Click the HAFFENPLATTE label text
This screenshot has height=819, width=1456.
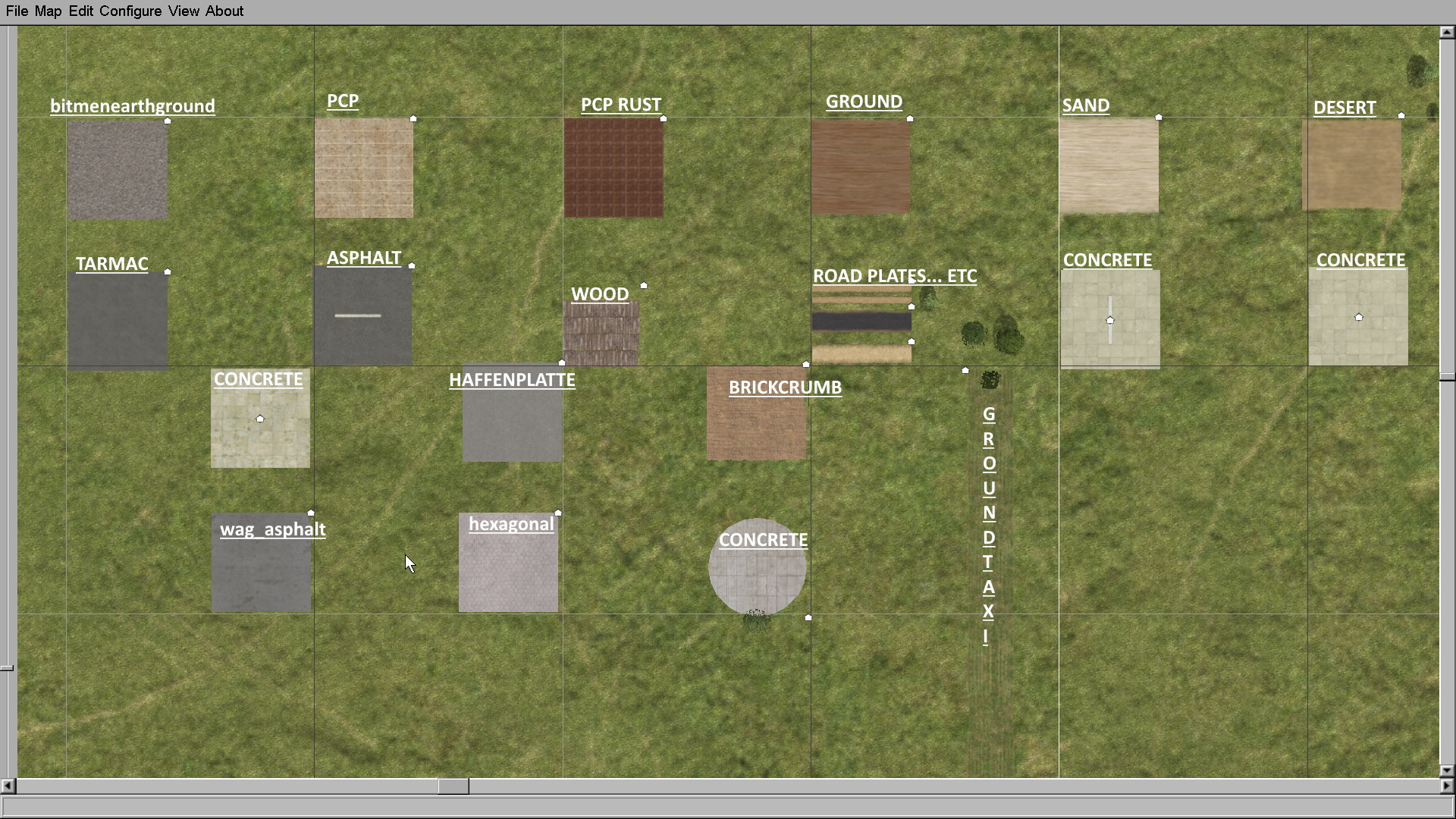512,380
